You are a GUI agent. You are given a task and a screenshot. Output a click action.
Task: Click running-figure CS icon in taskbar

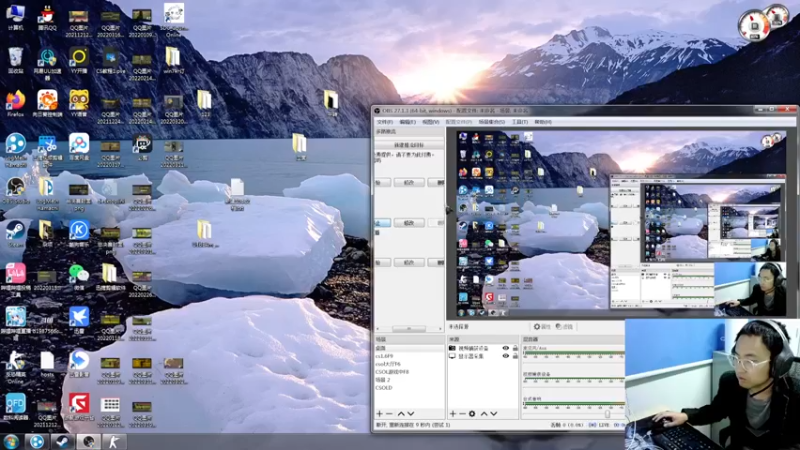(113, 441)
